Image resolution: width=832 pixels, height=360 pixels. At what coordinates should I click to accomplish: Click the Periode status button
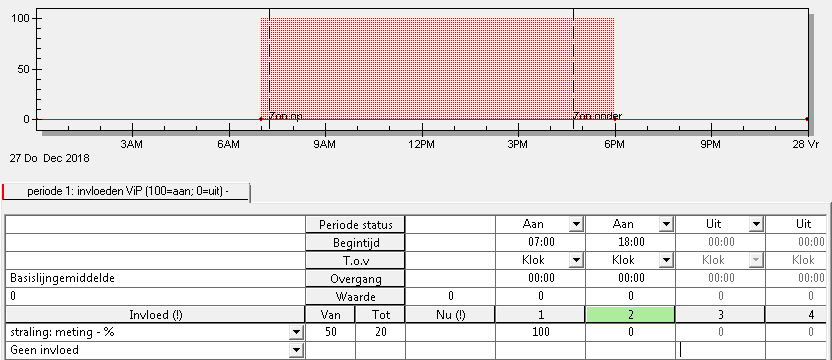(355, 225)
